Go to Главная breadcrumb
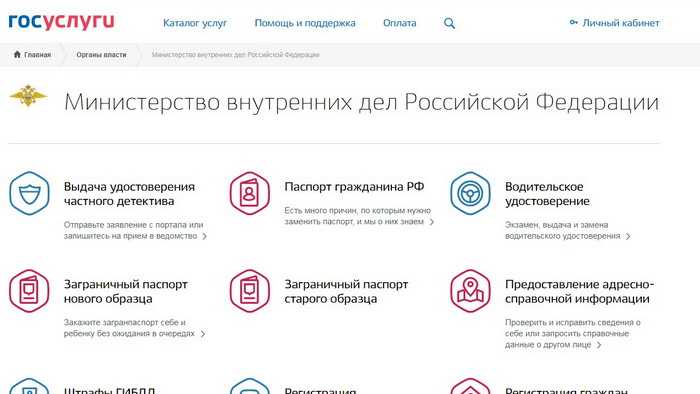The height and width of the screenshot is (394, 700). pos(38,55)
